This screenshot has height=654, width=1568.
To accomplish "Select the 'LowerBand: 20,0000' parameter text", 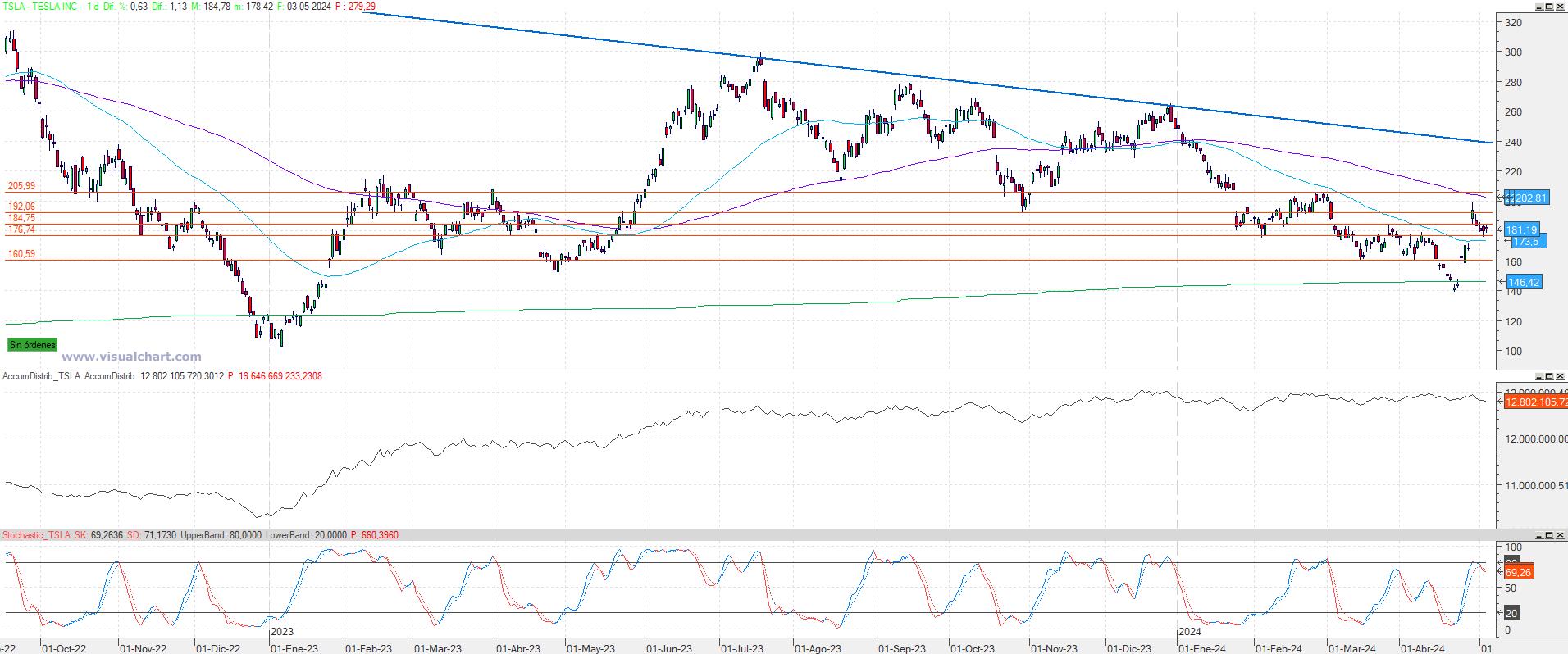I will pyautogui.click(x=307, y=535).
